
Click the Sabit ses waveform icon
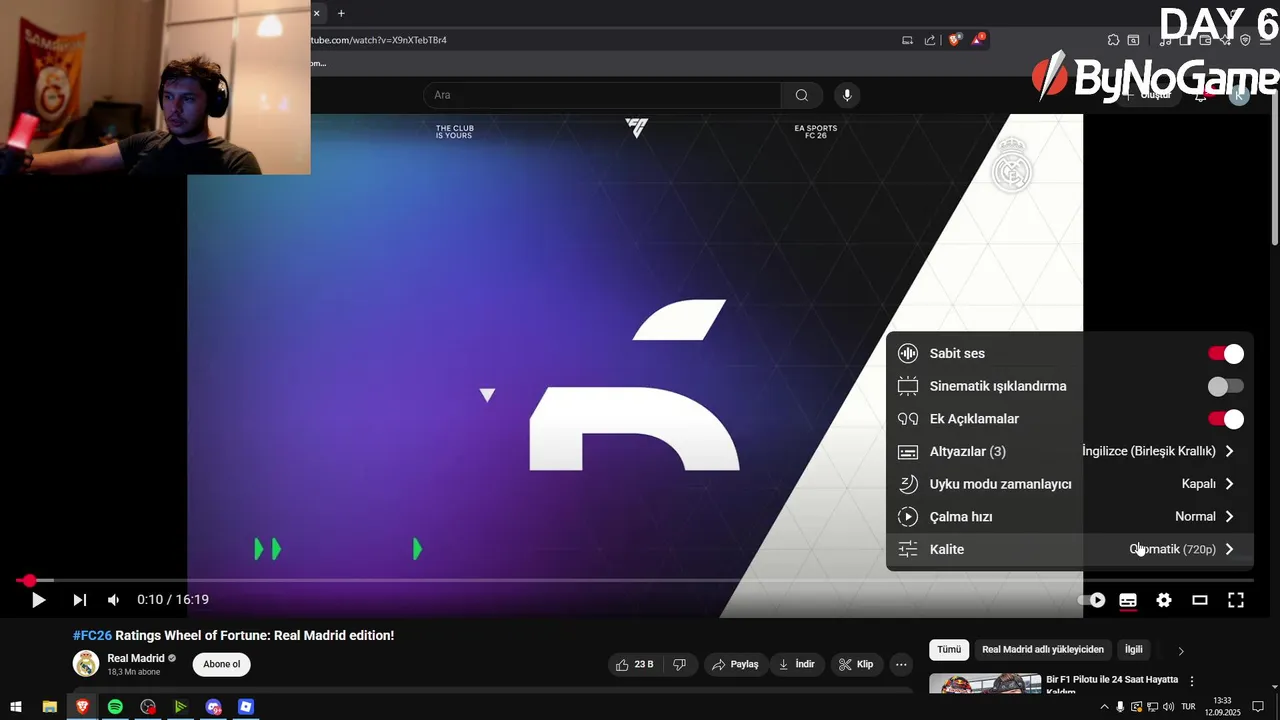coord(908,353)
